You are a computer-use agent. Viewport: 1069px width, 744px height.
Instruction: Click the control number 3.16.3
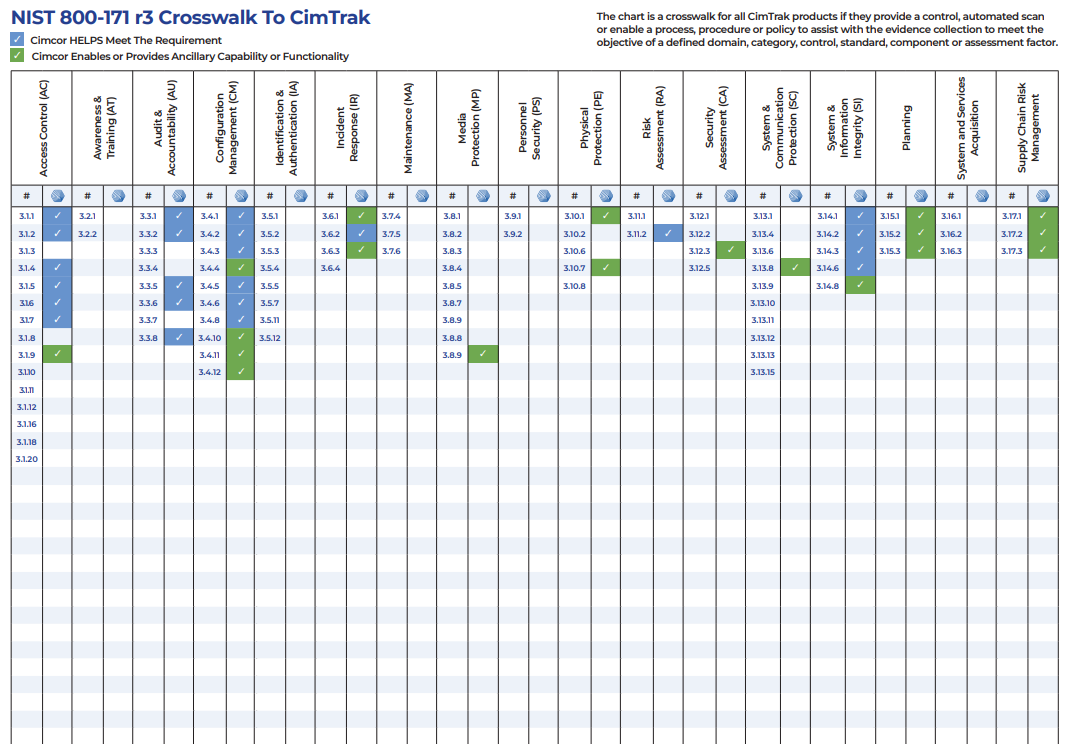(951, 251)
